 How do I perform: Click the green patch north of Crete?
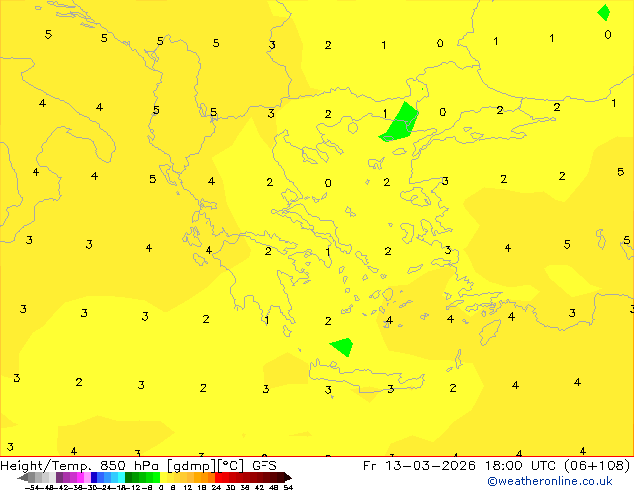point(342,347)
